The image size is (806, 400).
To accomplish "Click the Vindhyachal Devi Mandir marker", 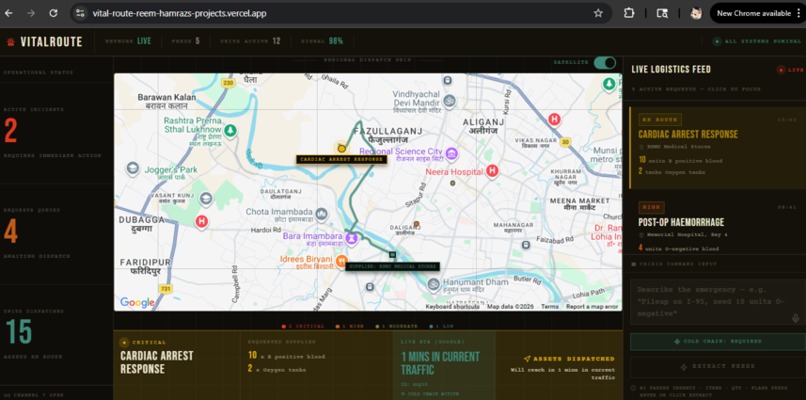I will click(x=450, y=101).
